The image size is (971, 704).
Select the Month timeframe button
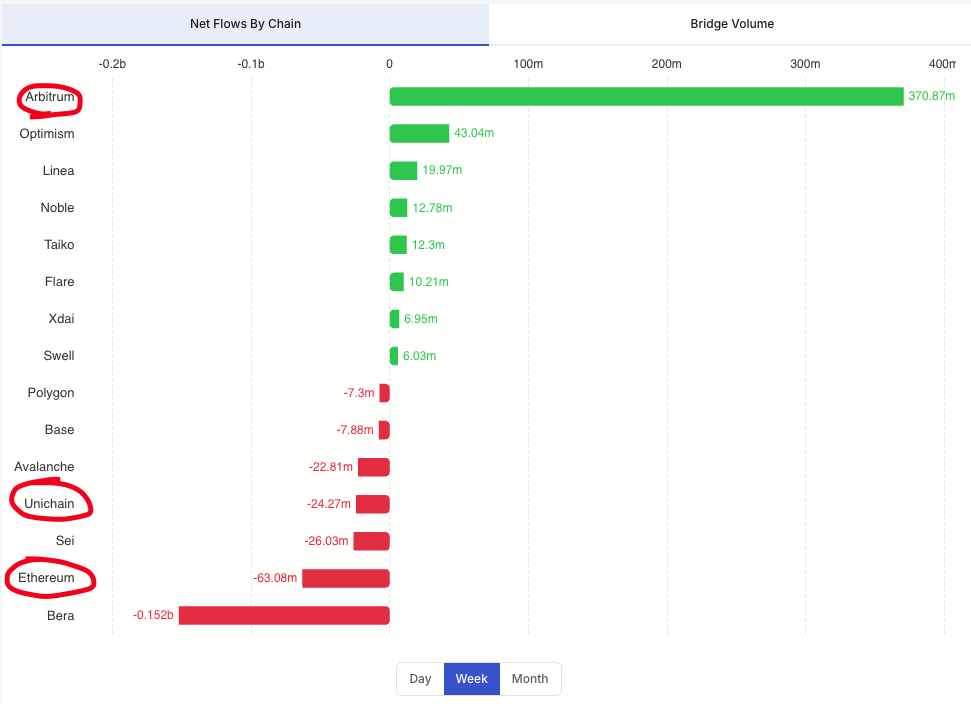[530, 679]
